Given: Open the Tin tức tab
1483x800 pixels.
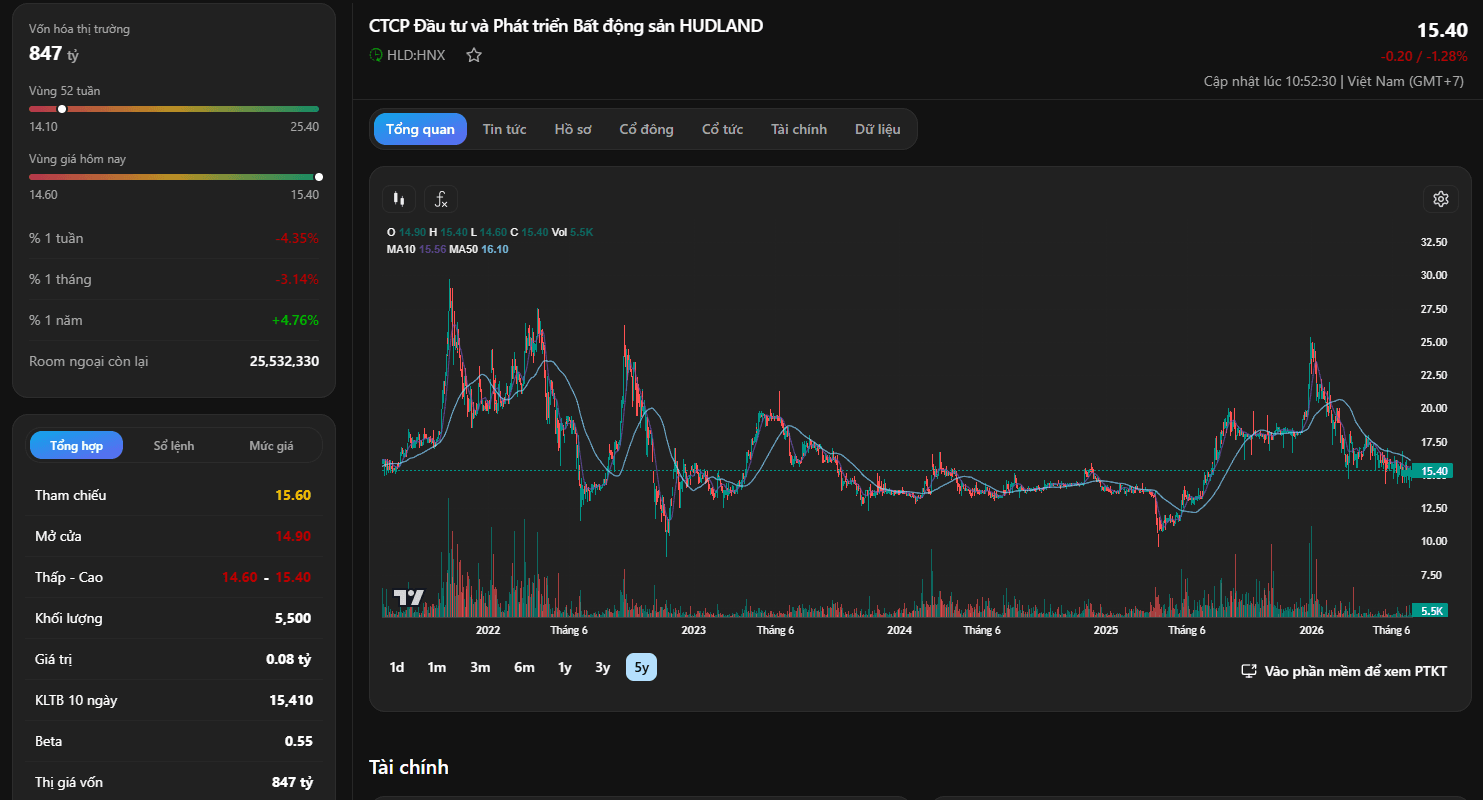Looking at the screenshot, I should (x=504, y=129).
